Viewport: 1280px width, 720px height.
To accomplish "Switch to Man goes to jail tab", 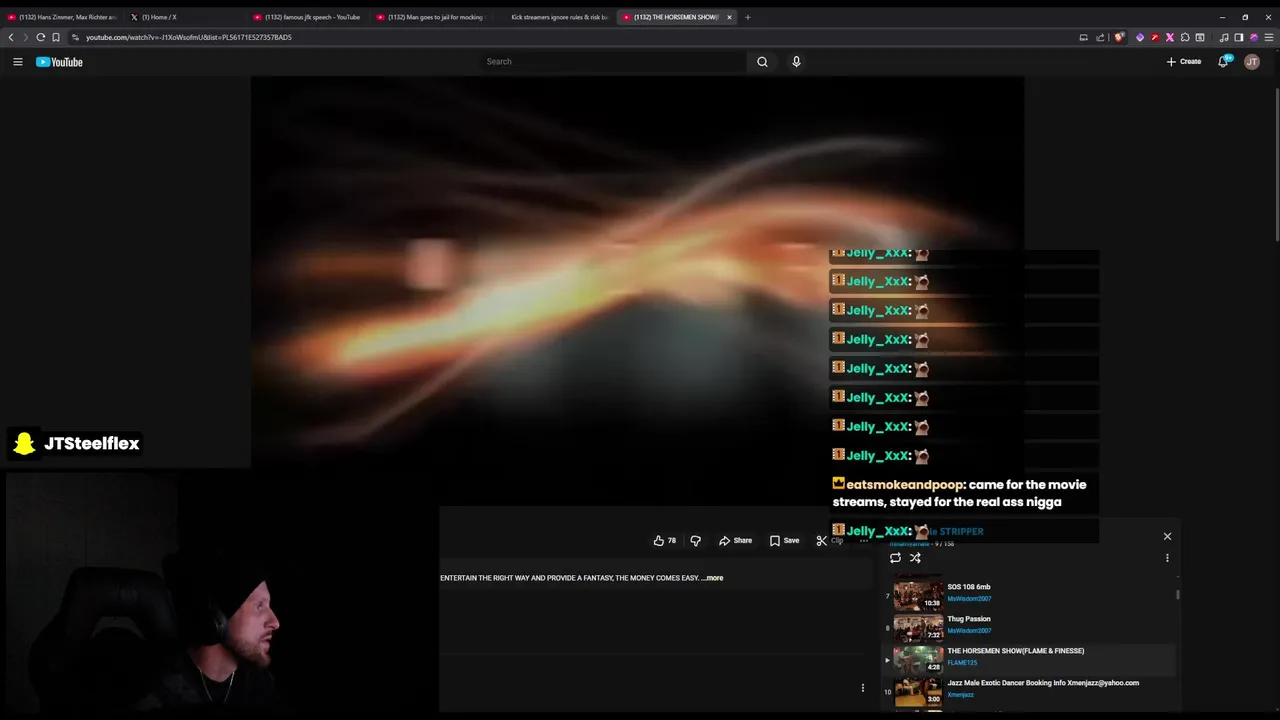I will click(x=431, y=17).
